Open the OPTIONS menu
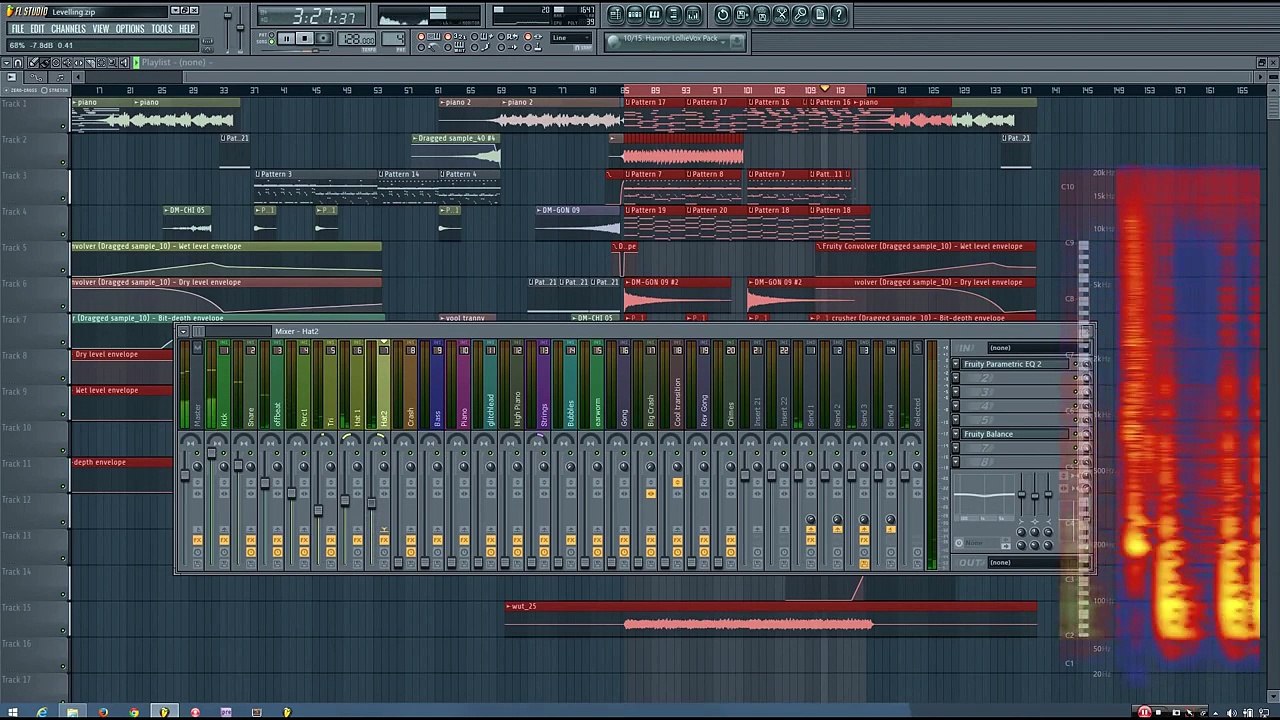Screen dimensions: 1280x720 130,29
